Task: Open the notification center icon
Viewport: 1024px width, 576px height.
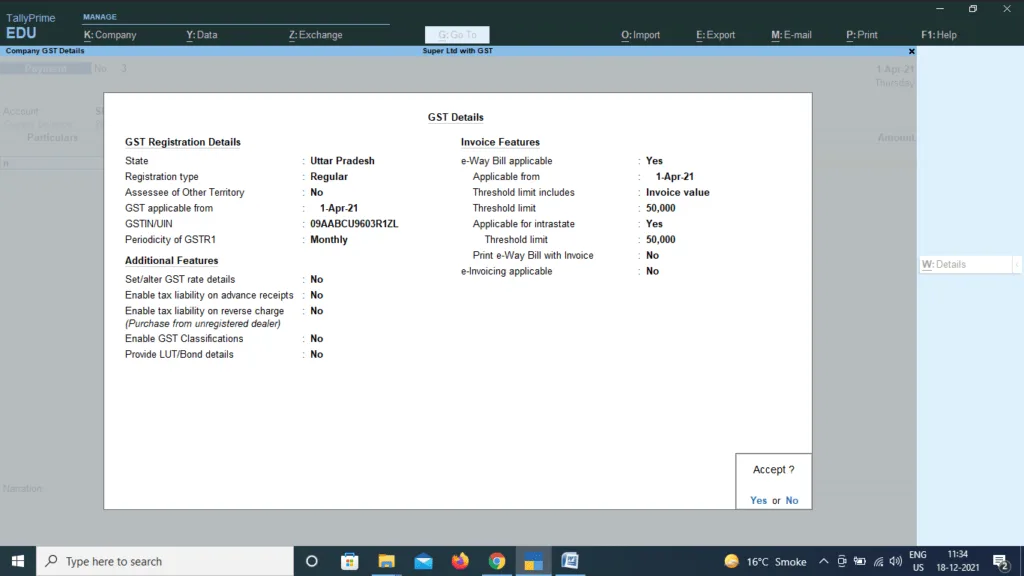Action: 999,561
